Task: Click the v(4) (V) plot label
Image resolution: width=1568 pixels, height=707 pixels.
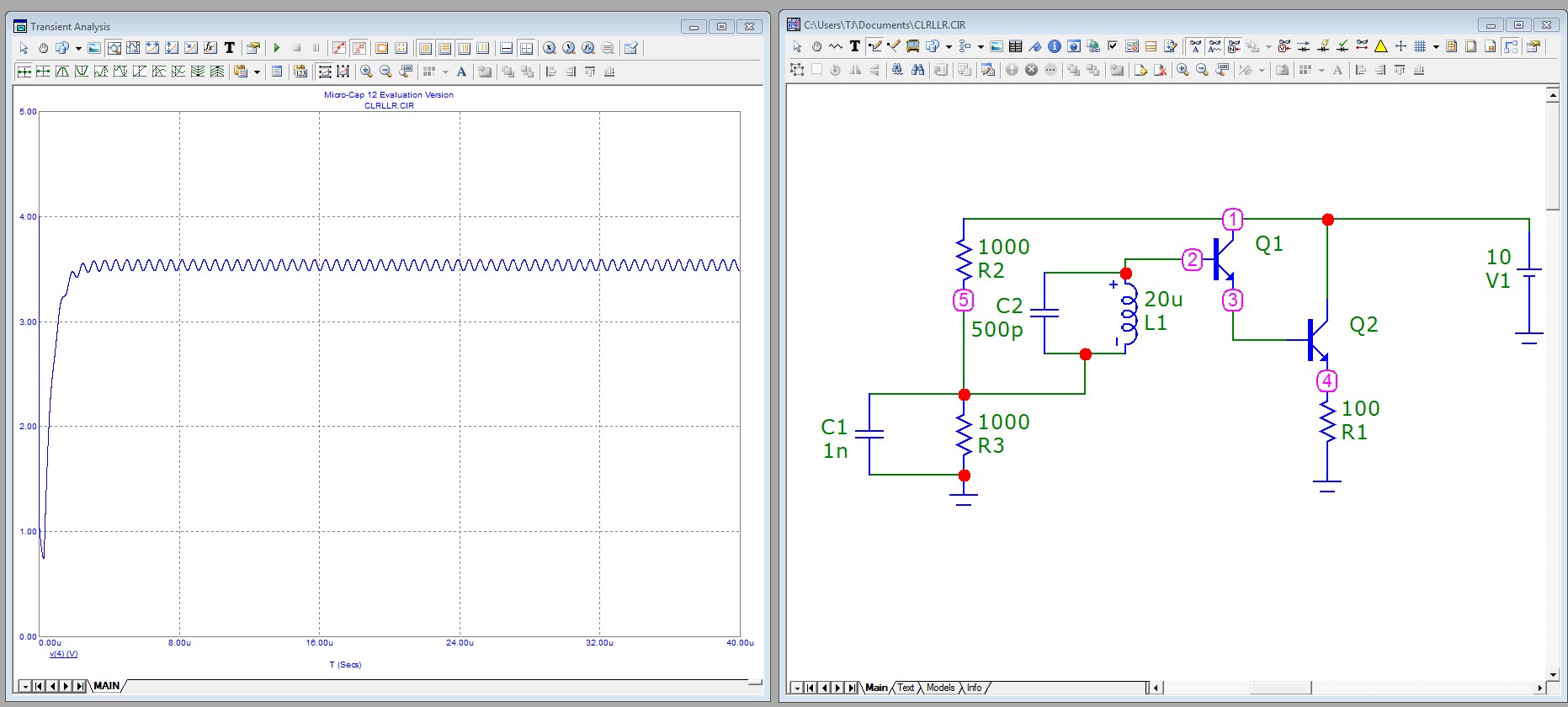Action: tap(63, 654)
